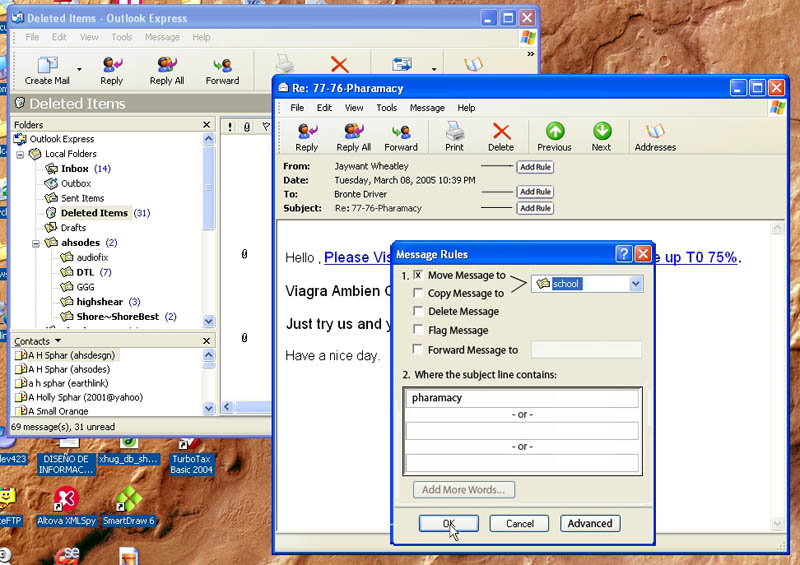This screenshot has height=565, width=800.
Task: Click Forward in the message window toolbar
Action: tap(401, 137)
